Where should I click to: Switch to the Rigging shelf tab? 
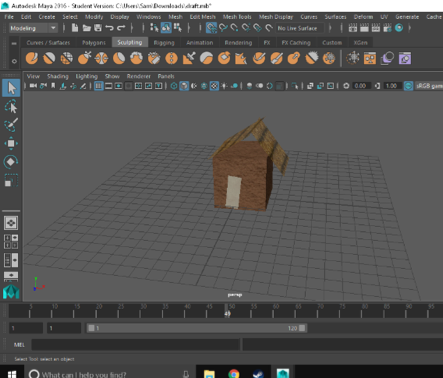164,43
